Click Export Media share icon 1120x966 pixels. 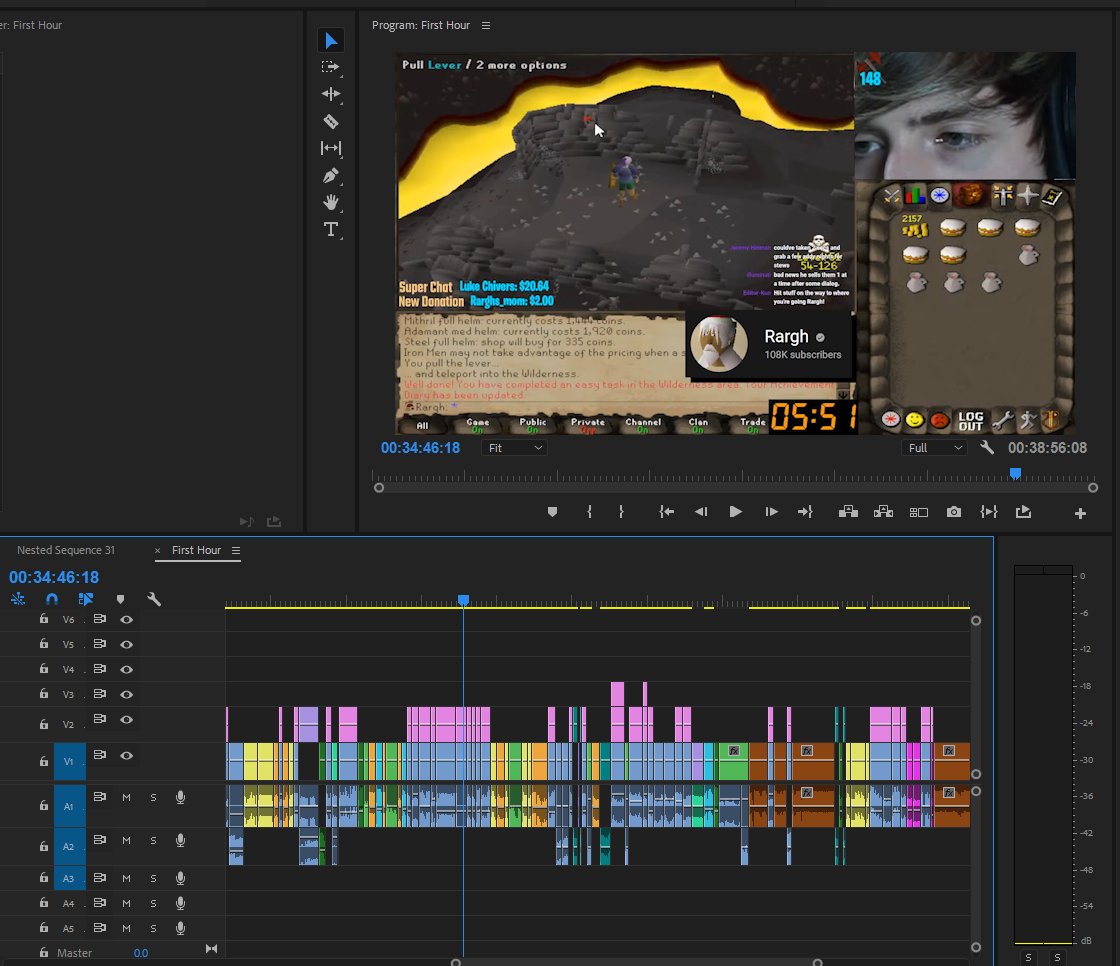1023,512
